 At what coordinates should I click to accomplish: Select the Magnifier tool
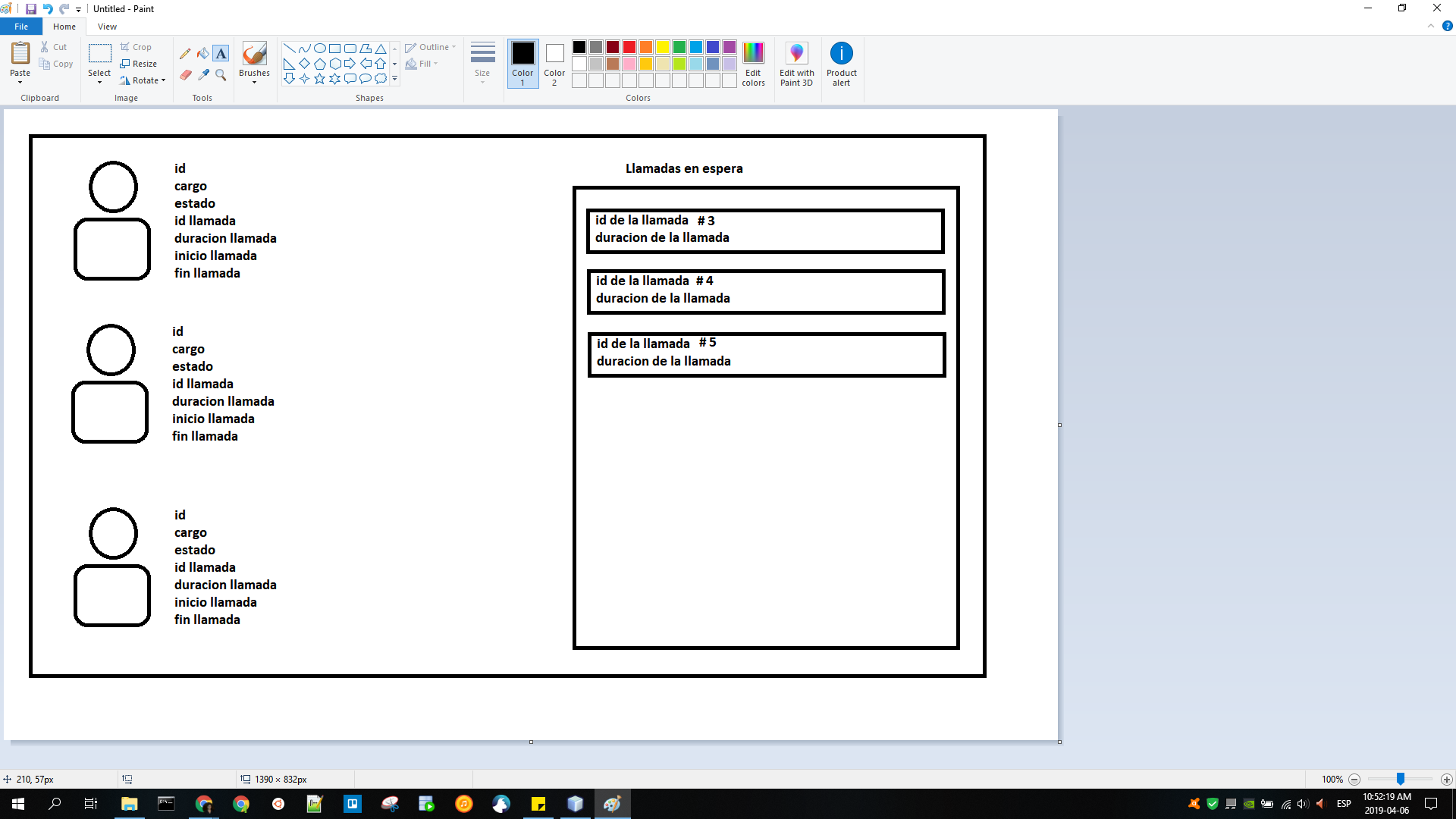pos(221,74)
